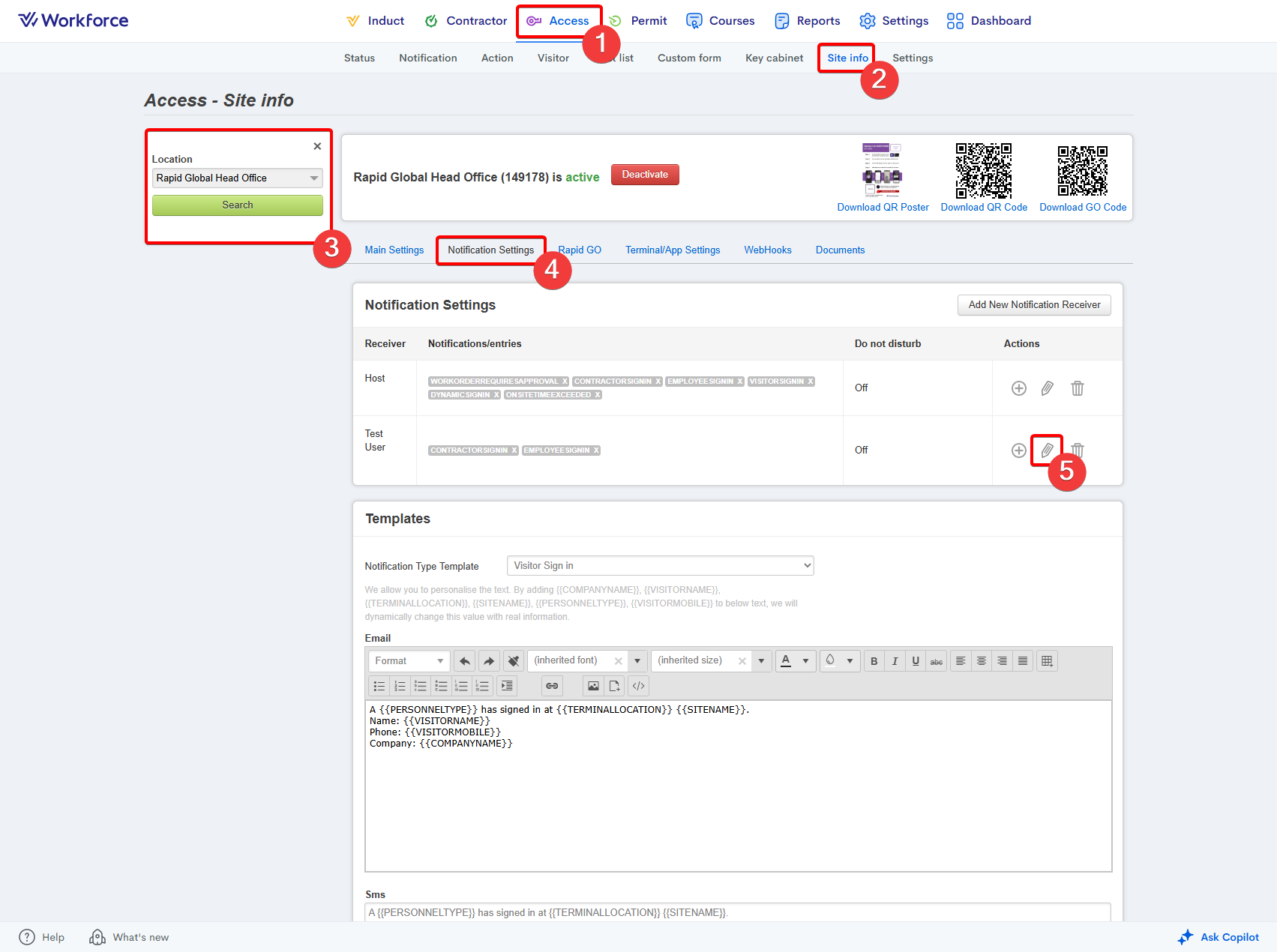This screenshot has width=1277, height=952.
Task: Open the Location dropdown
Action: (x=237, y=178)
